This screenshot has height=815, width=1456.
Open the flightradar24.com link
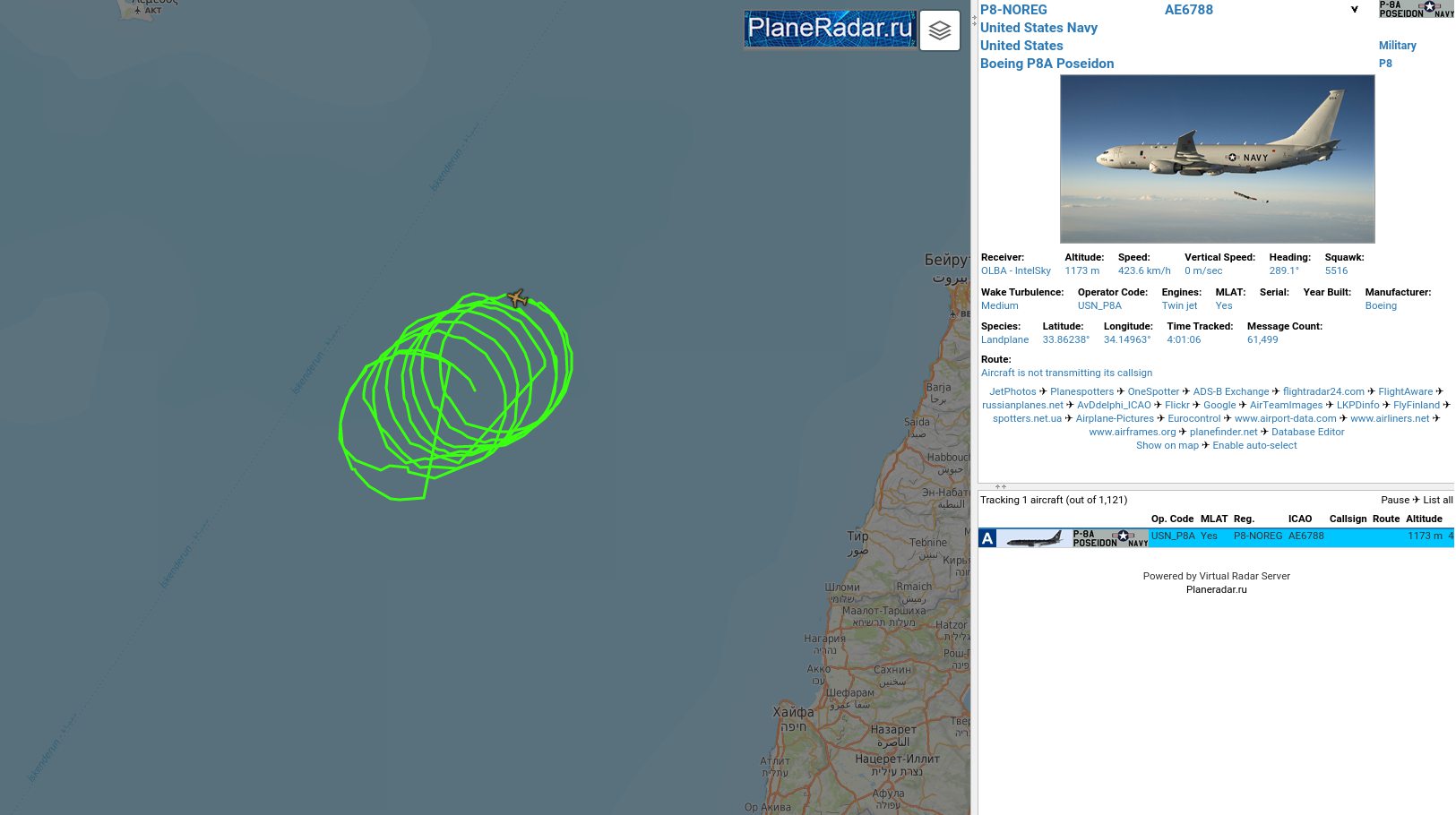click(x=1323, y=391)
